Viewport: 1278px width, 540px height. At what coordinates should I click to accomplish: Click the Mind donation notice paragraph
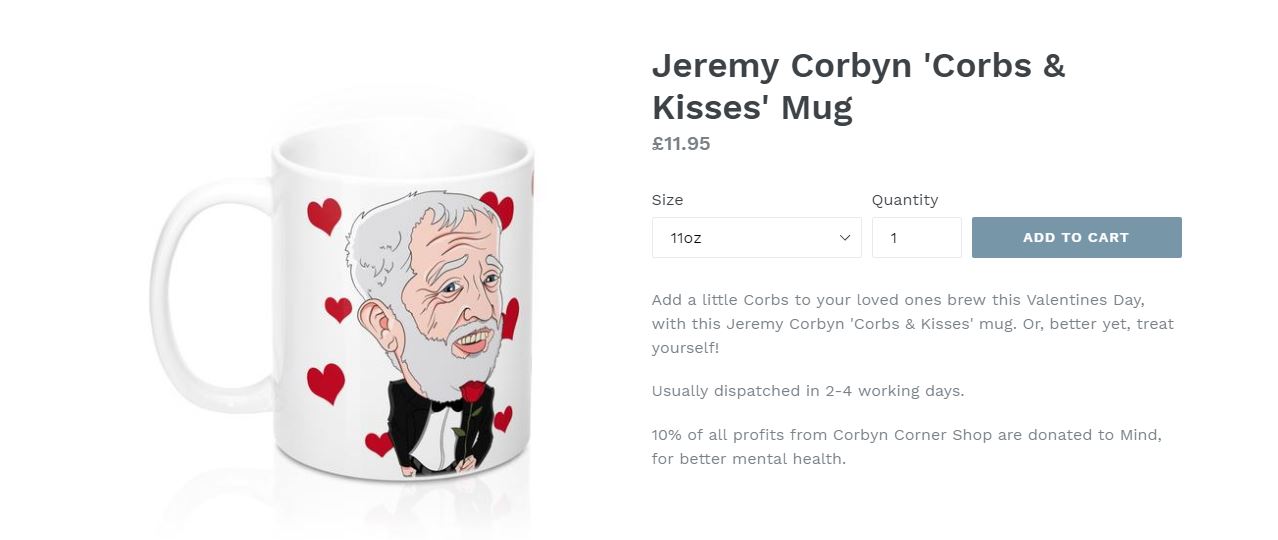tap(906, 447)
